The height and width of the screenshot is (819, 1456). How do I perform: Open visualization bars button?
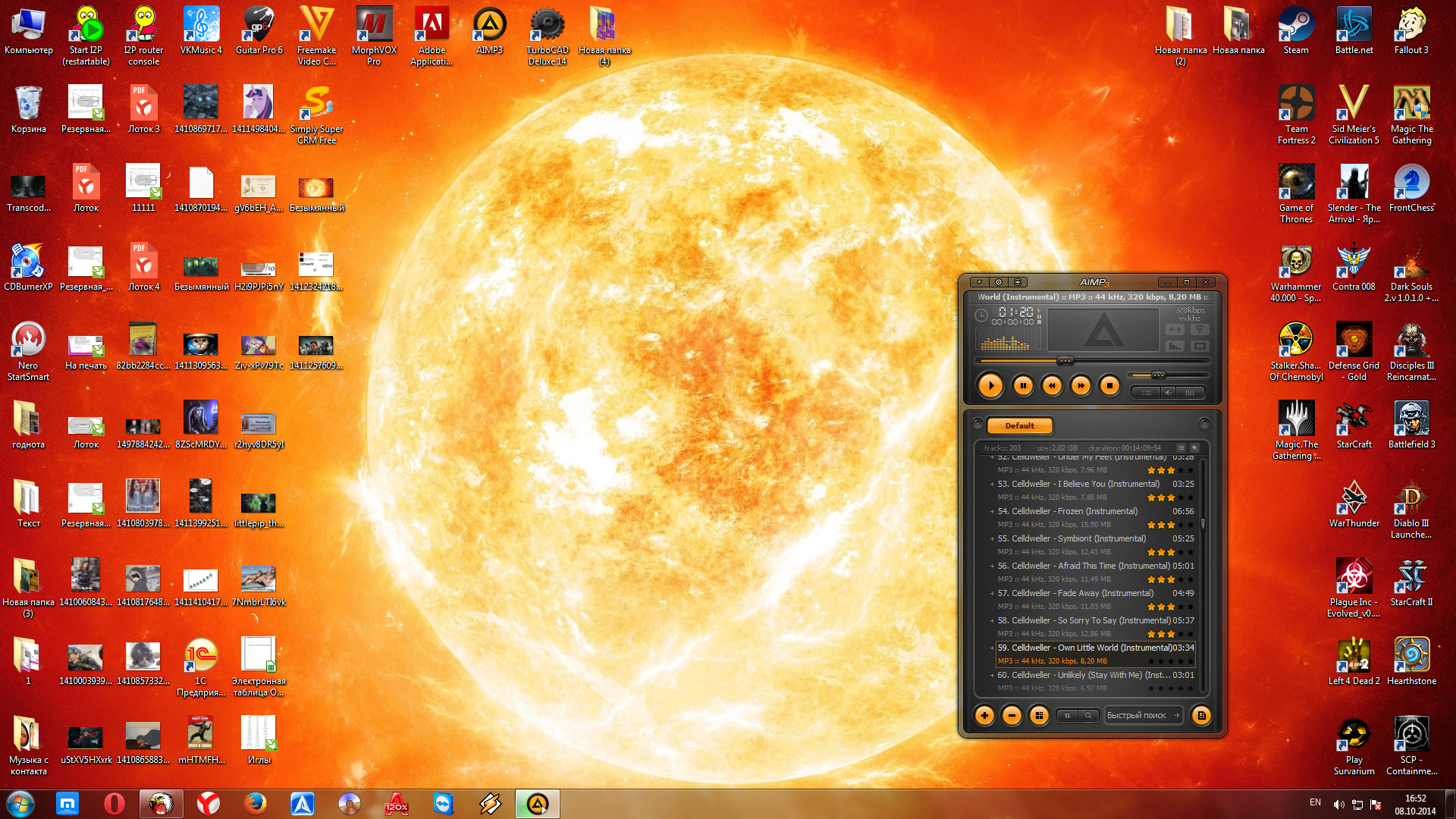(x=1175, y=347)
